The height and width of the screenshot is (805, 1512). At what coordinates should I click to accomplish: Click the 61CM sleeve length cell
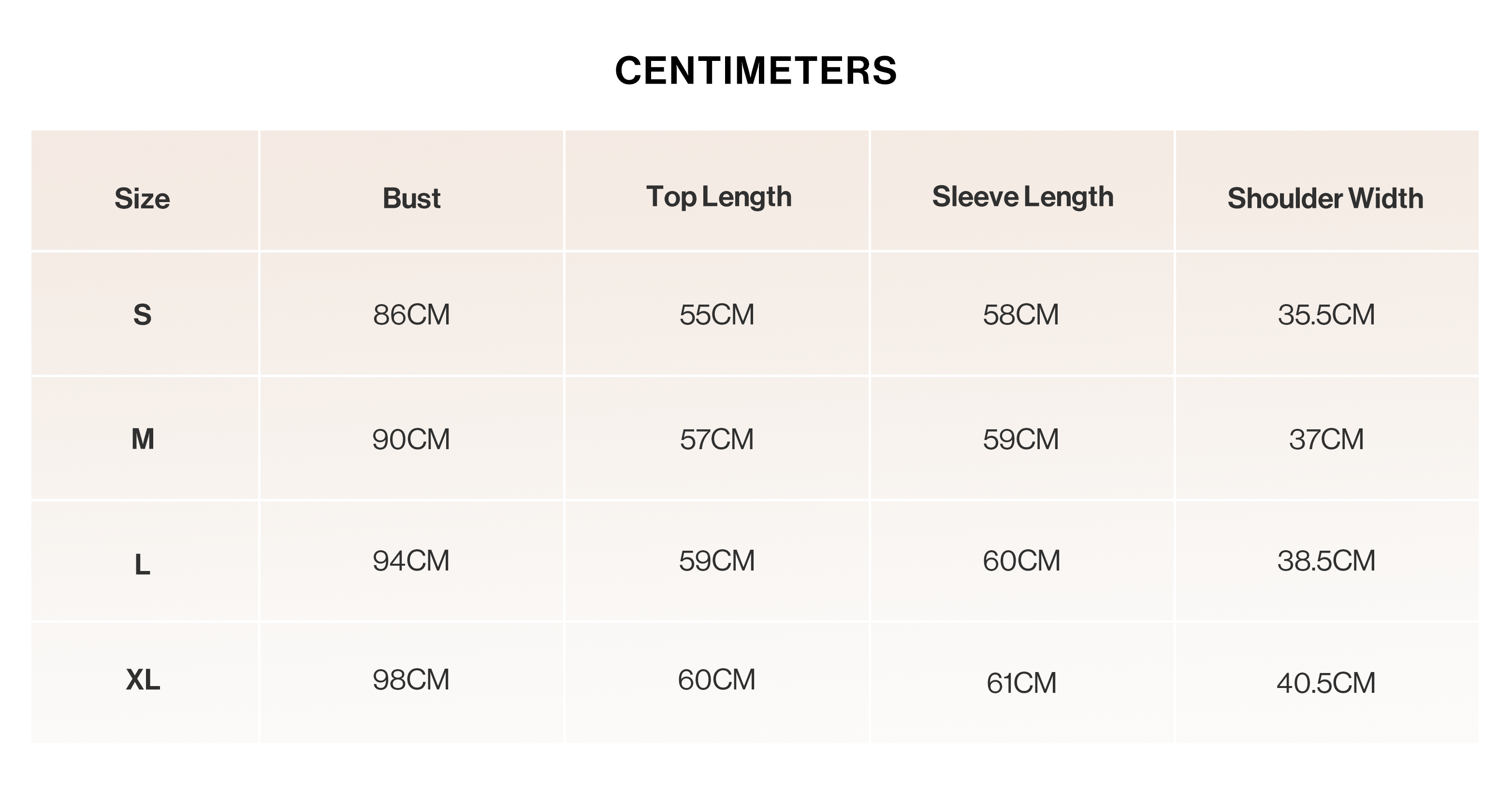[x=1021, y=683]
